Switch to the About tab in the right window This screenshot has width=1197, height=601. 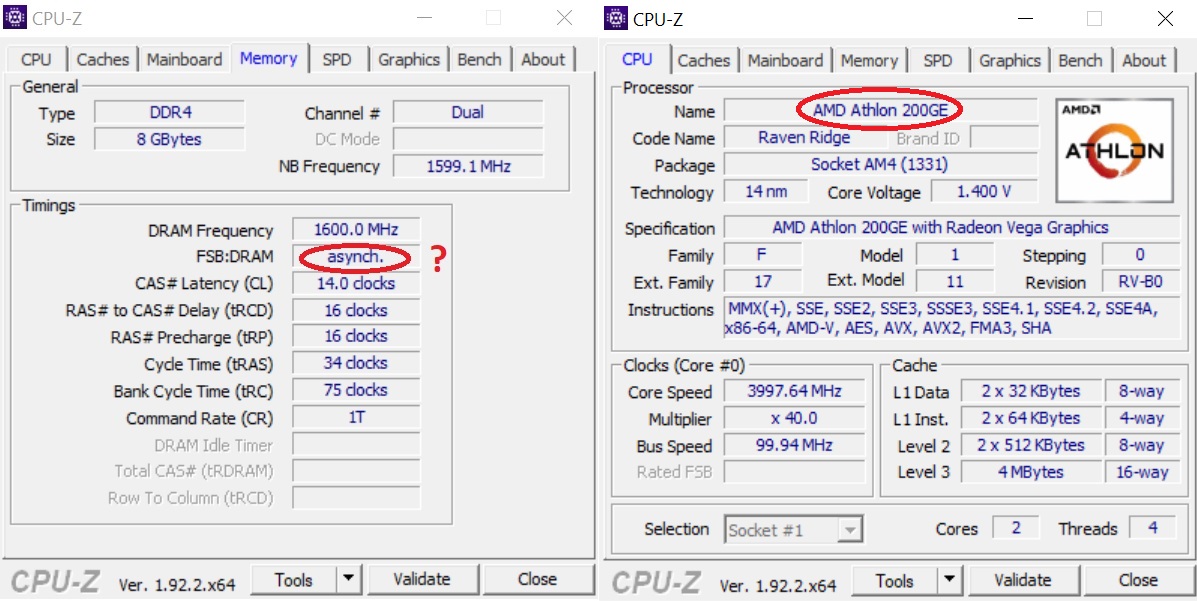coord(1144,60)
